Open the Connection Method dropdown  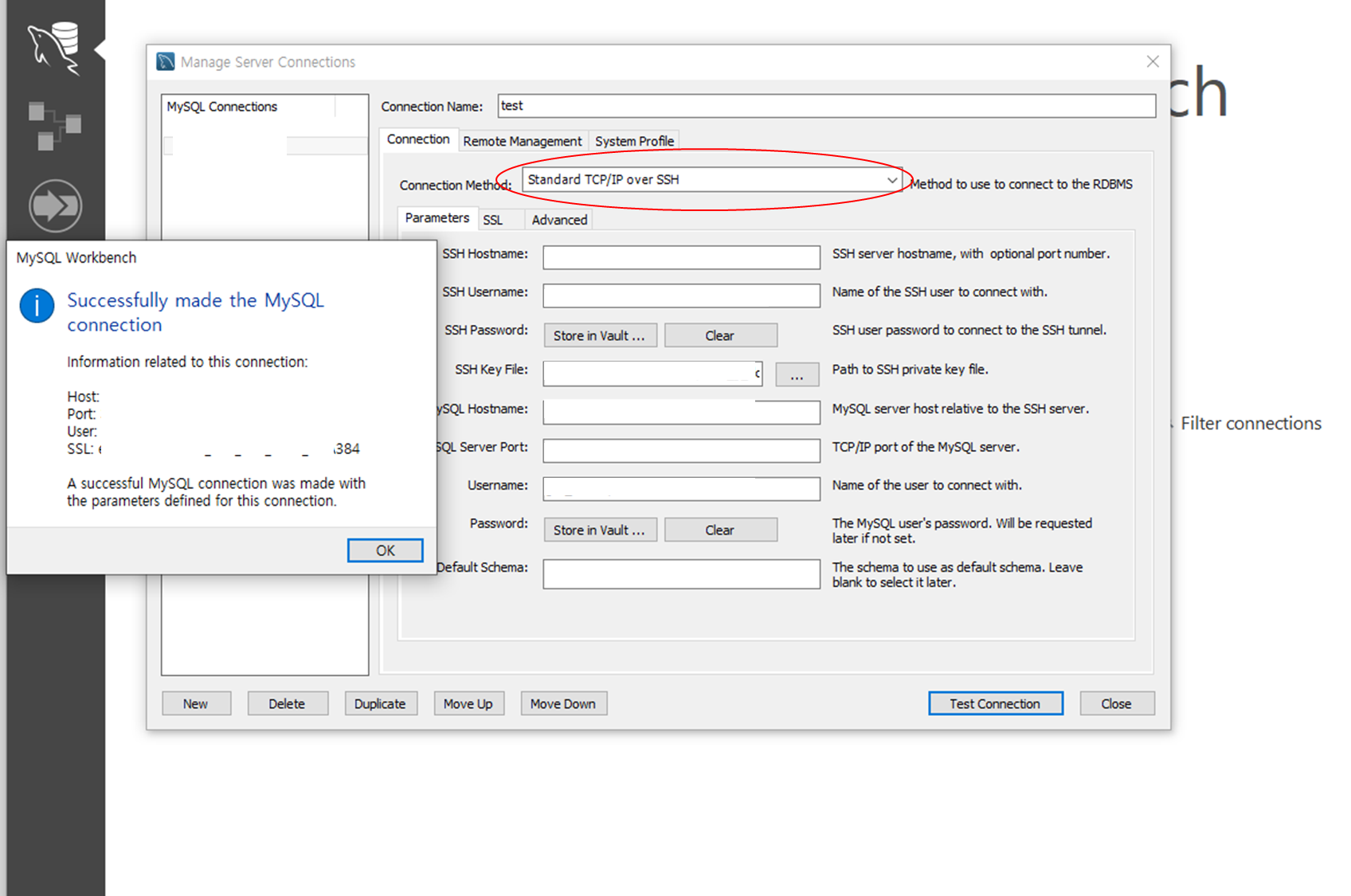(712, 180)
